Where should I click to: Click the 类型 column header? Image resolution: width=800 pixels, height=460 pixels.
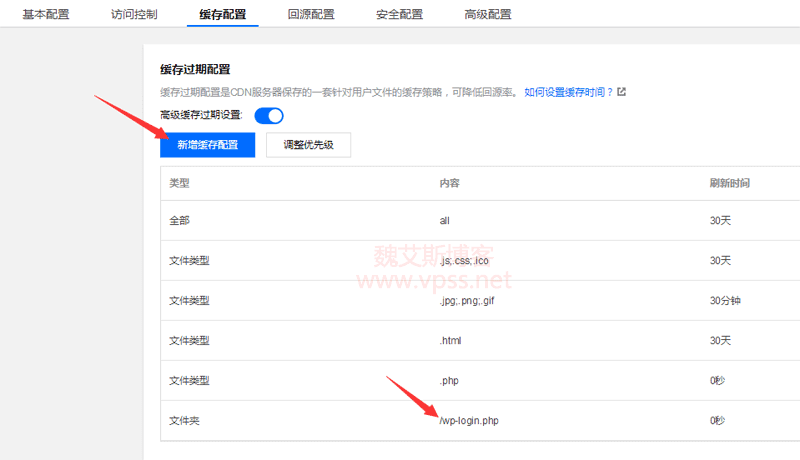coord(180,184)
